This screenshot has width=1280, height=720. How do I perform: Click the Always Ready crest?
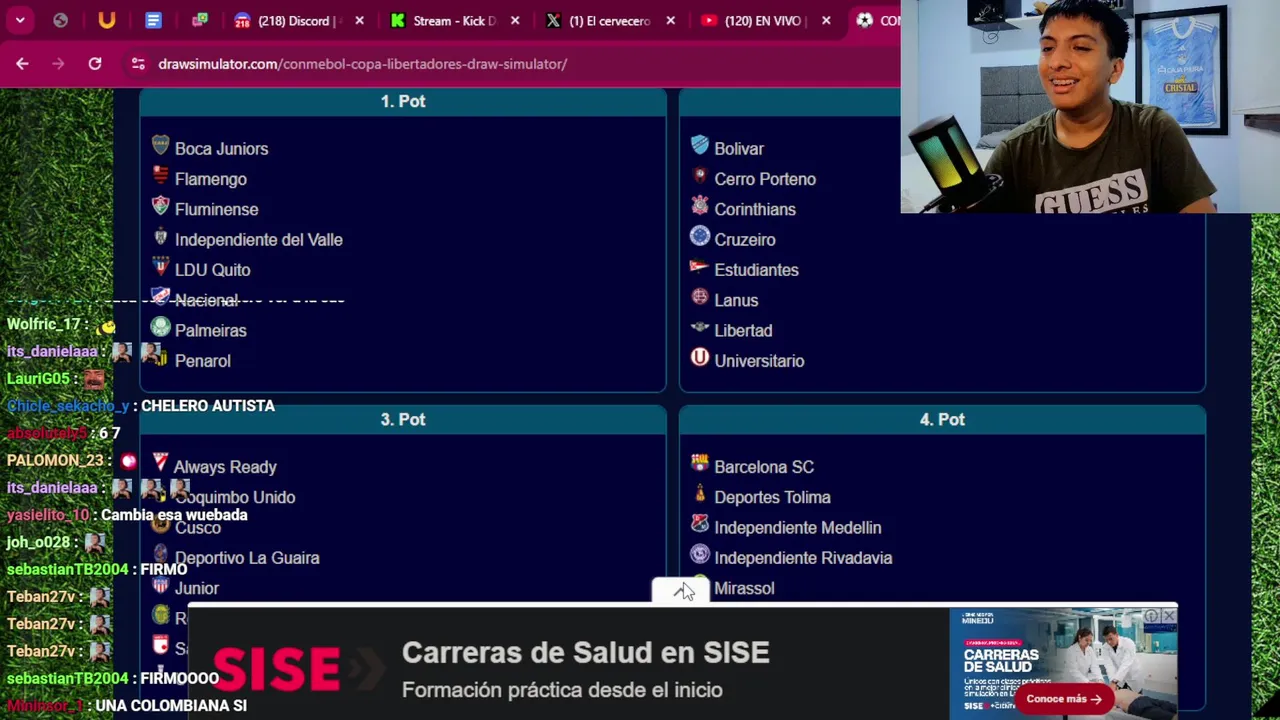tap(160, 462)
